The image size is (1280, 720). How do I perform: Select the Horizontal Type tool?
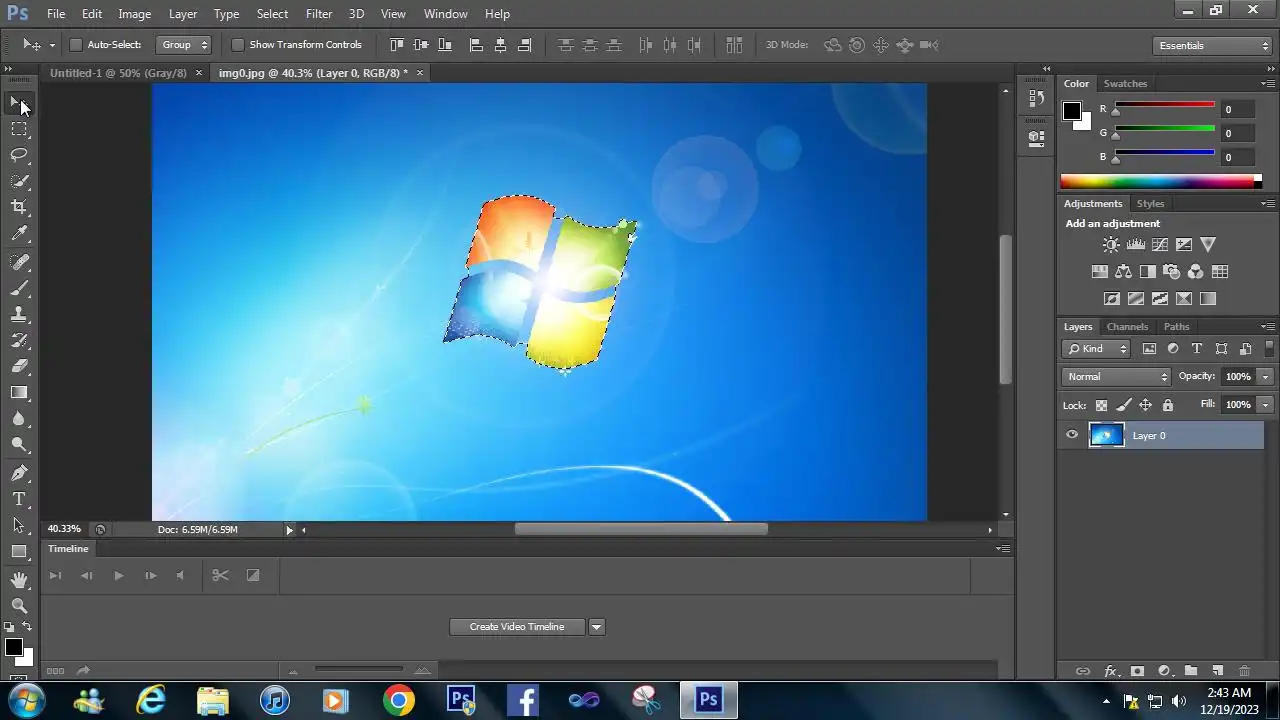19,499
